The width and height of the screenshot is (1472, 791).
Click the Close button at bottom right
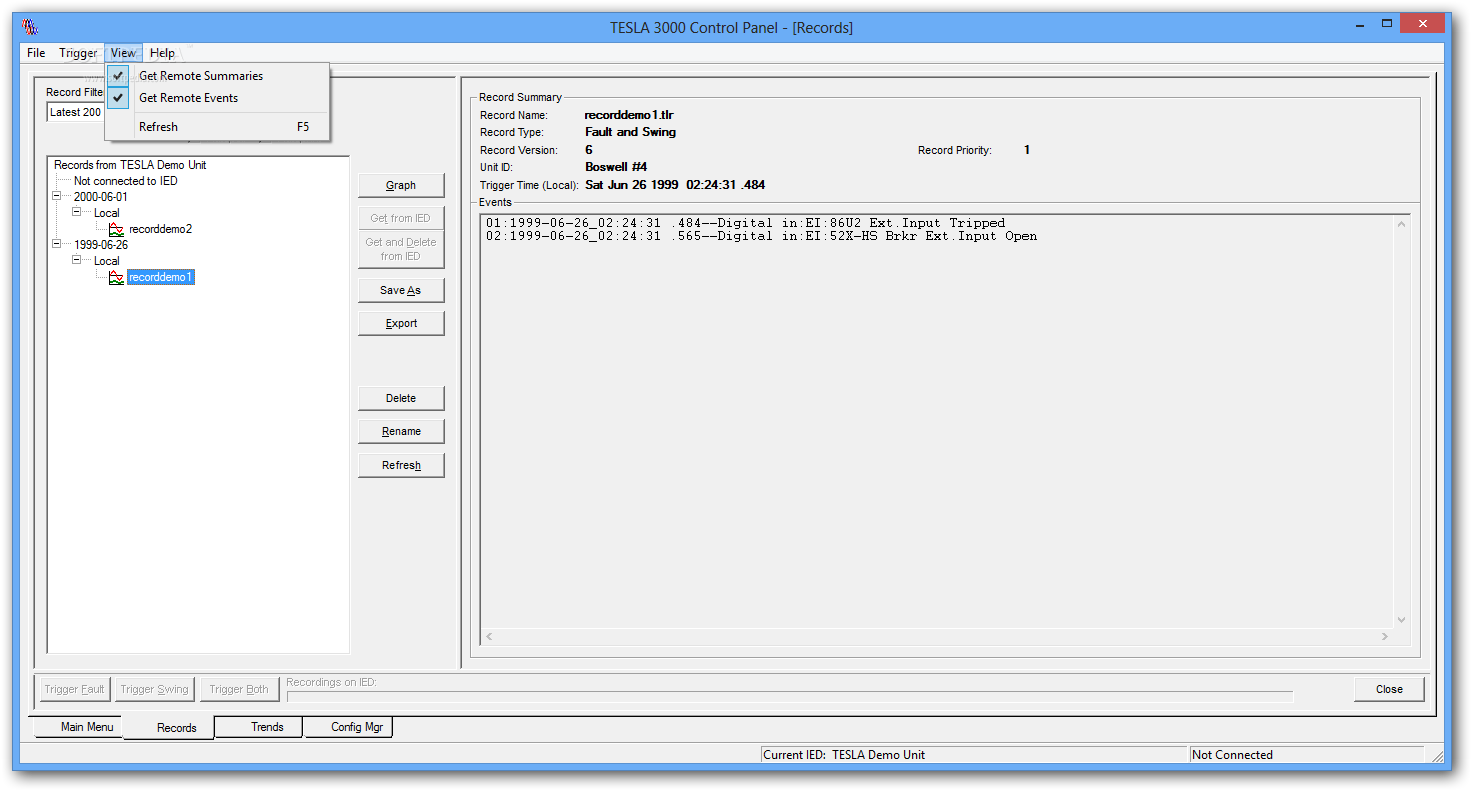[1389, 689]
